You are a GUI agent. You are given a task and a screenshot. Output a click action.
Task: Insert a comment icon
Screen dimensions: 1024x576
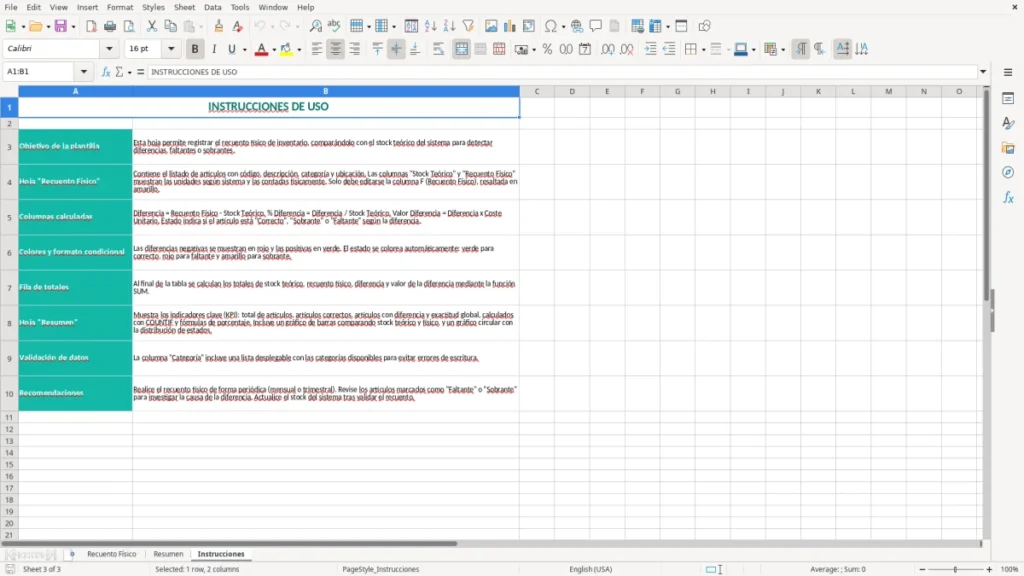596,26
